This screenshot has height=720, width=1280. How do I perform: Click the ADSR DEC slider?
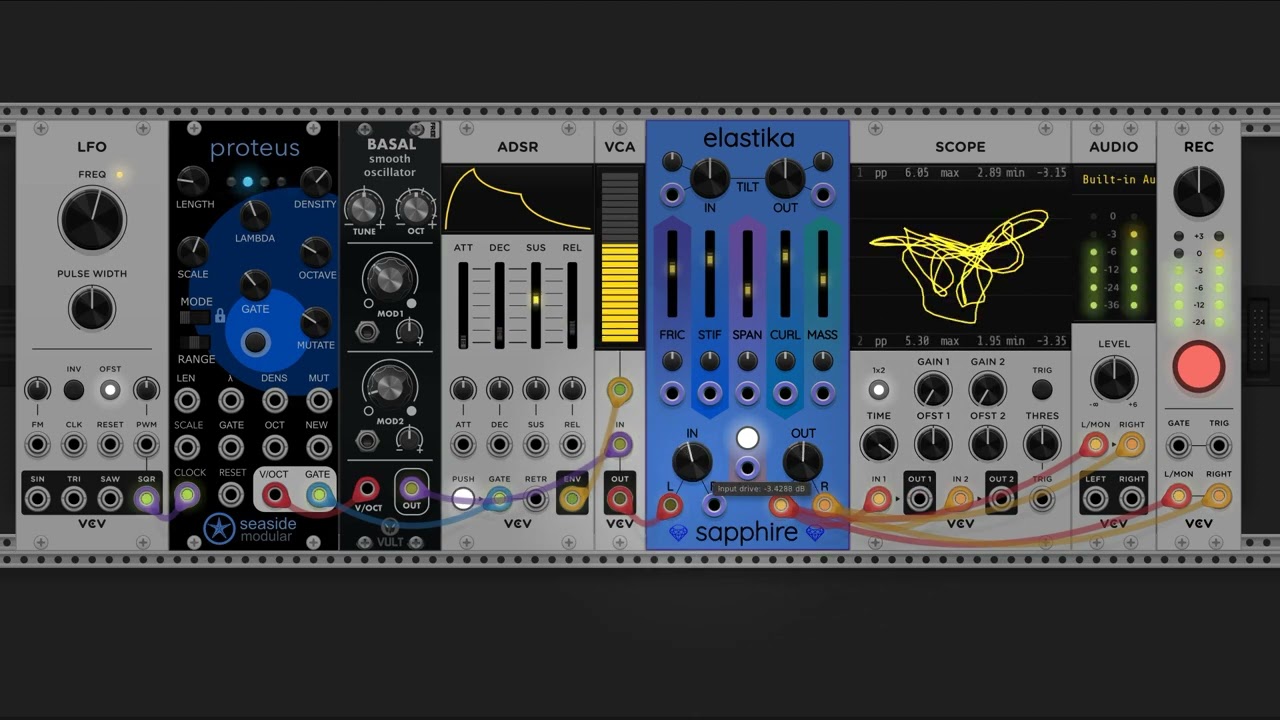[499, 305]
